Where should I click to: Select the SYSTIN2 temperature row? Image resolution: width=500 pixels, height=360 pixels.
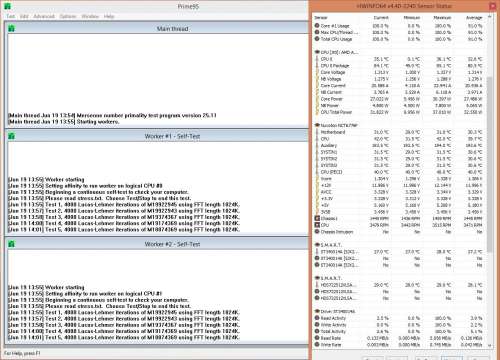pos(400,159)
